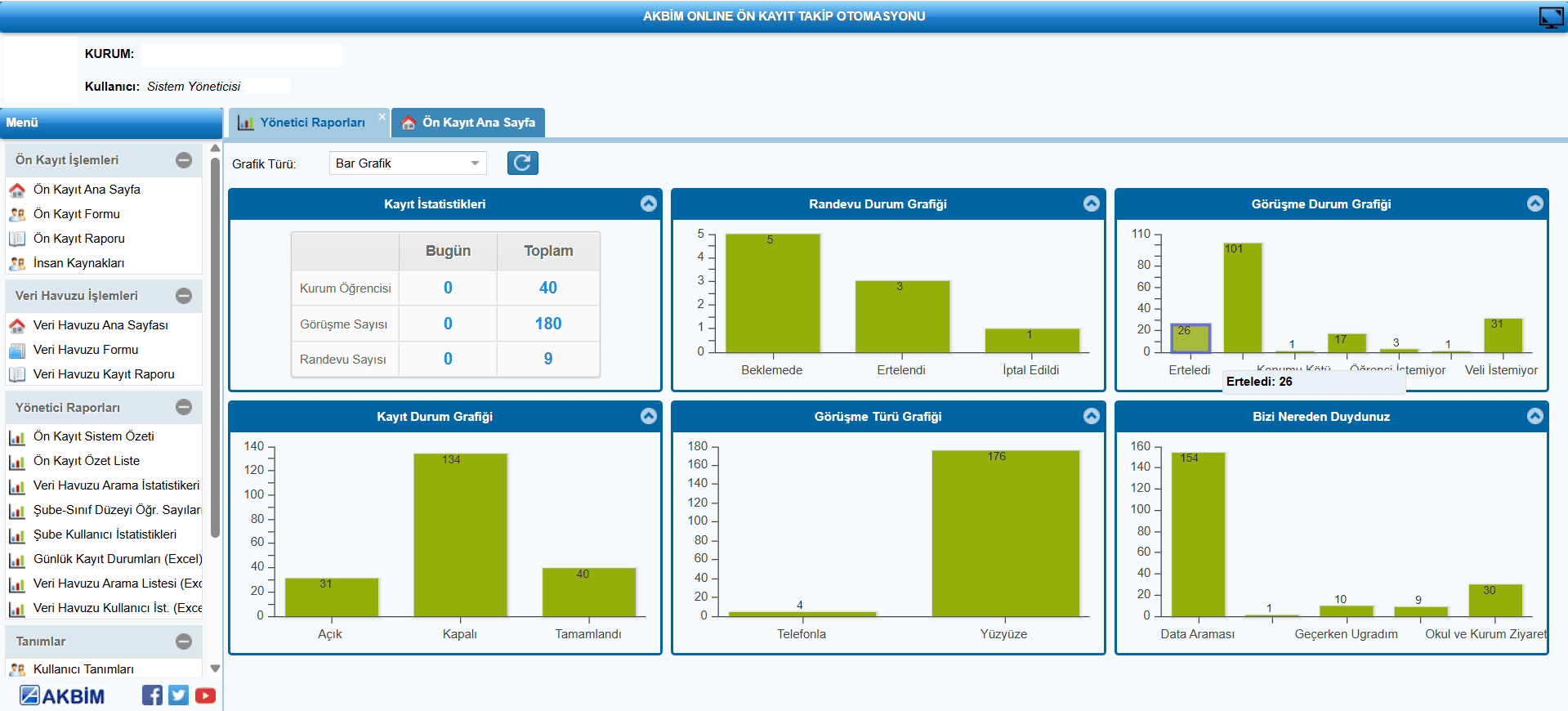Collapse the Kayıt İstatistikleri panel
This screenshot has width=1568, height=711.
point(648,203)
